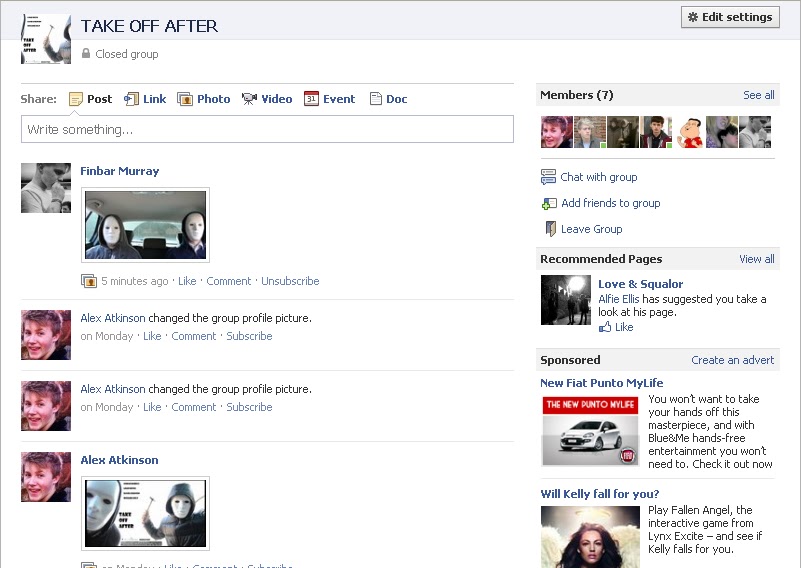
Task: Click the Leave Group door icon
Action: [550, 228]
